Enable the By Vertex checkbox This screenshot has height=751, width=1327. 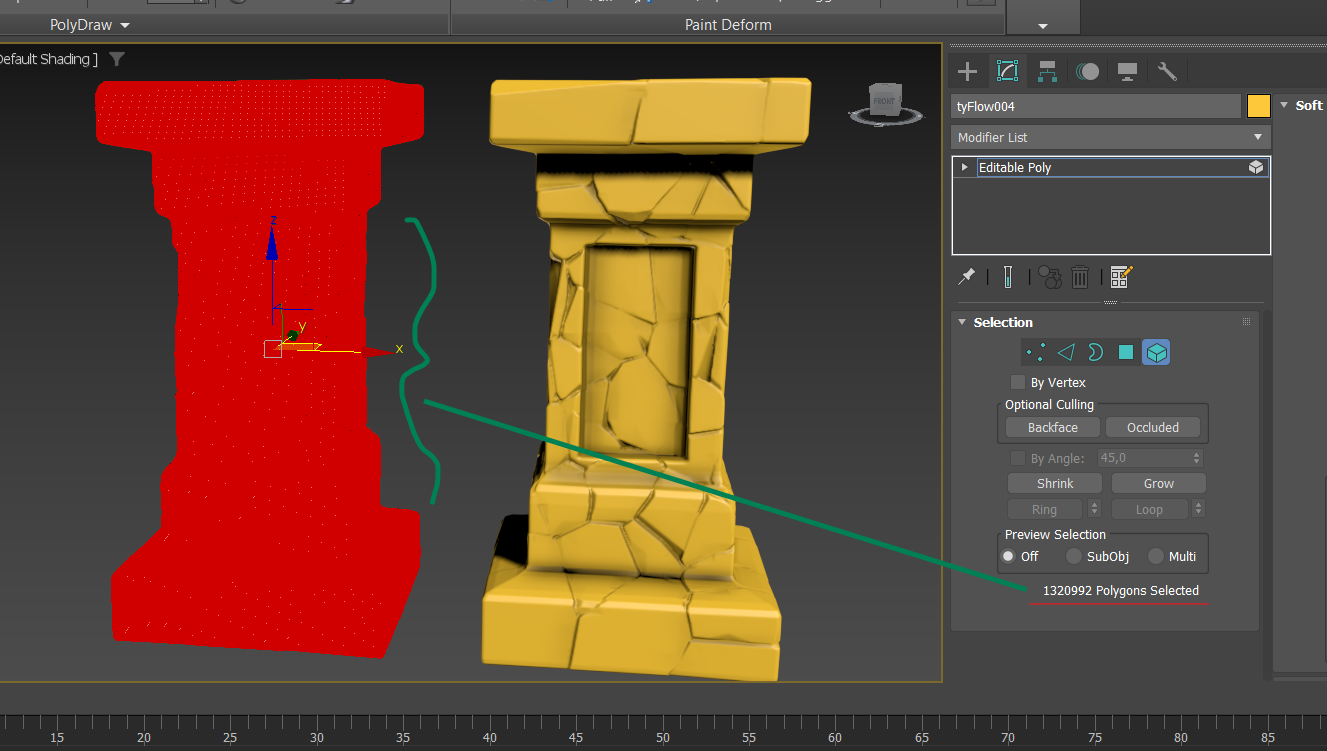point(1018,382)
